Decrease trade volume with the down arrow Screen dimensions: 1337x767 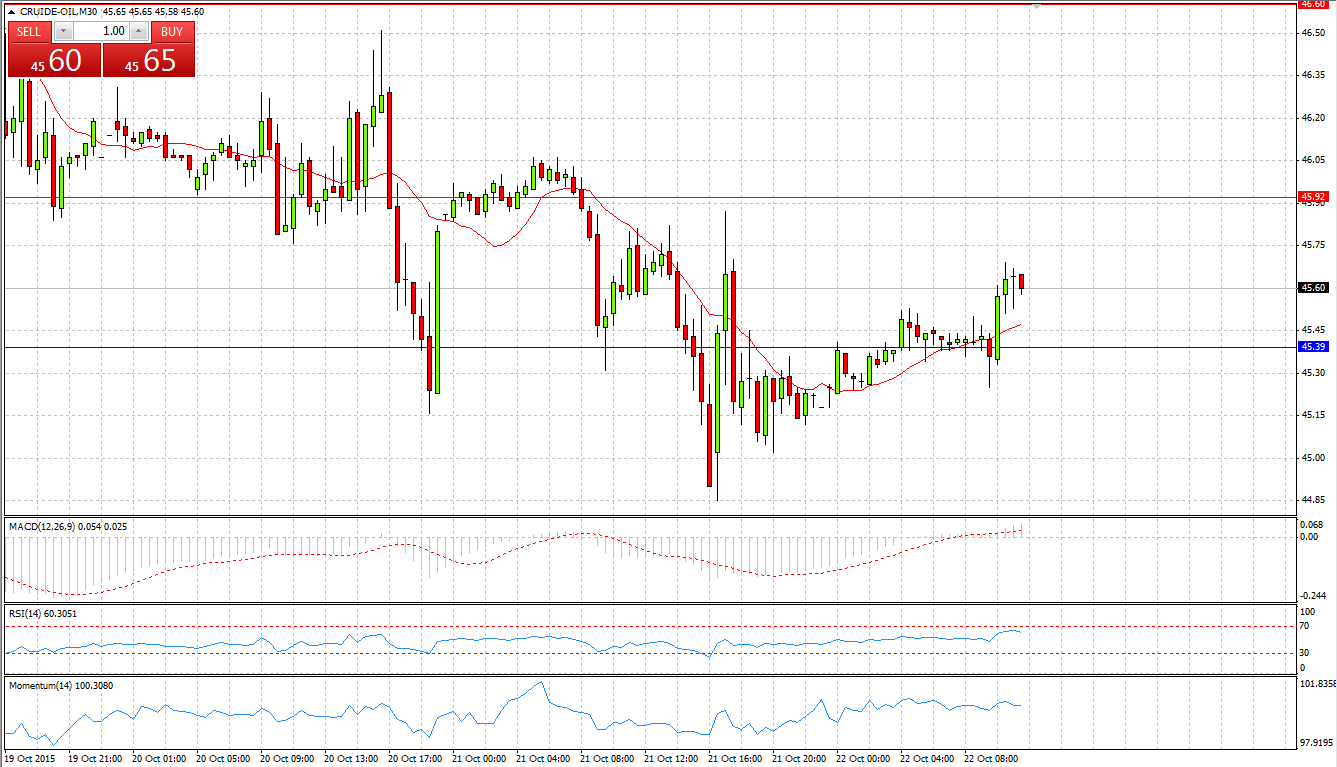(x=63, y=31)
